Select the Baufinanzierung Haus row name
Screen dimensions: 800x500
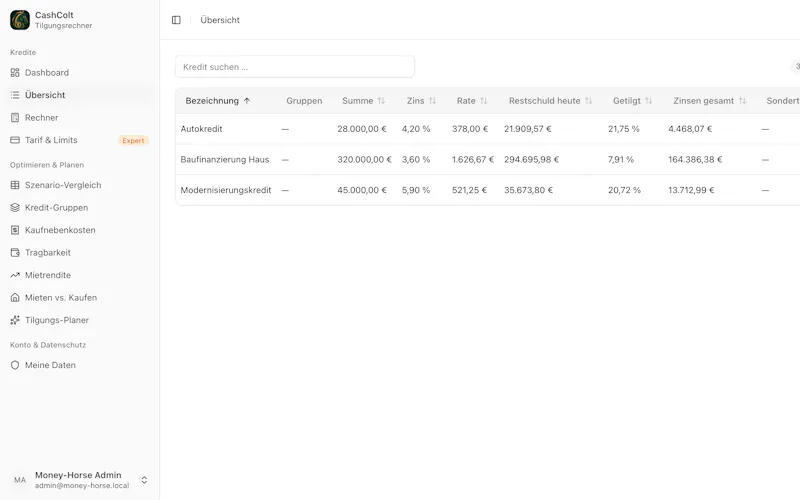point(224,160)
